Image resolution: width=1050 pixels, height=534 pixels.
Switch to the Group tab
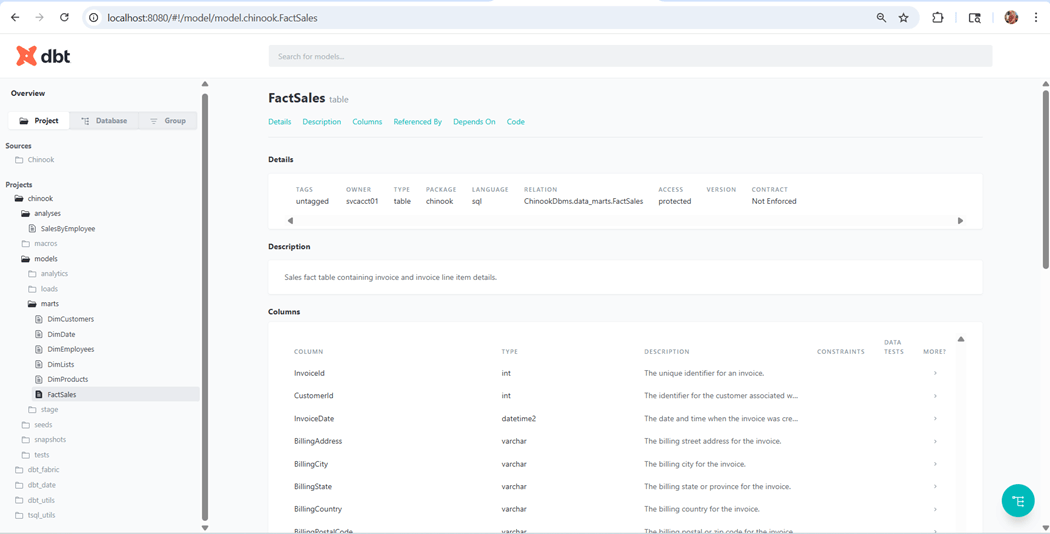pyautogui.click(x=167, y=121)
